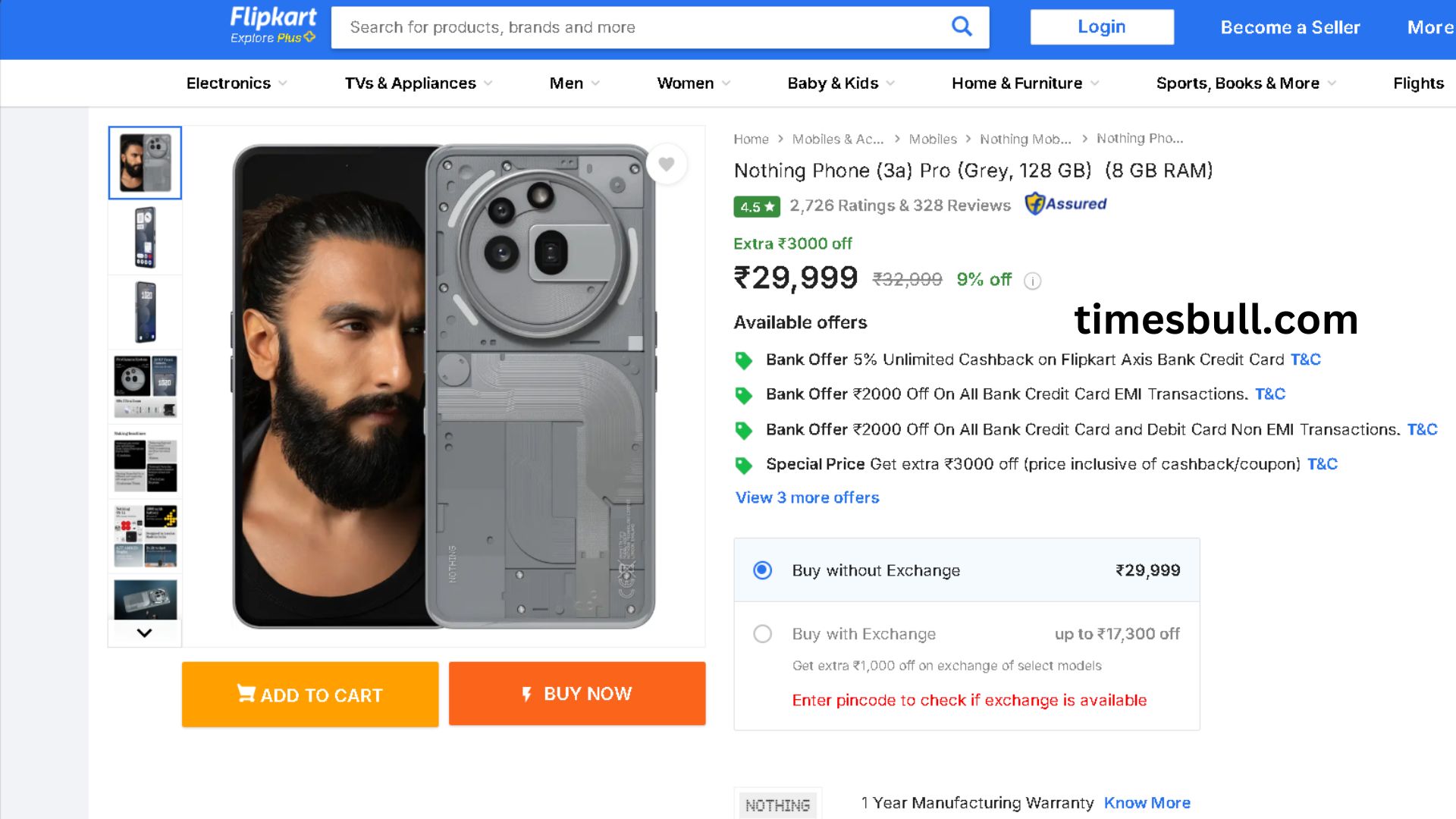Viewport: 1456px width, 819px height.
Task: Click the Nothing brand logo
Action: coord(777,805)
